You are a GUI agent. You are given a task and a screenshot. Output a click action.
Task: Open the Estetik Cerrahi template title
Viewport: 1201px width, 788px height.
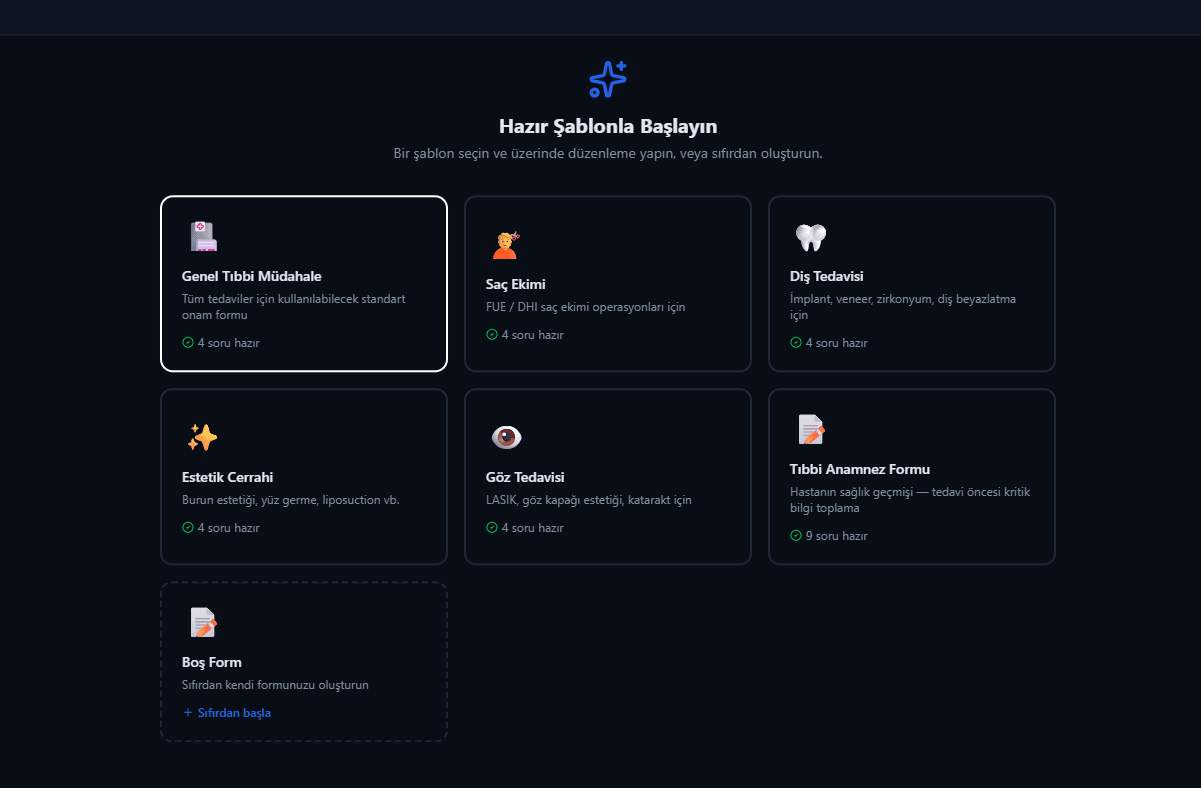click(228, 477)
